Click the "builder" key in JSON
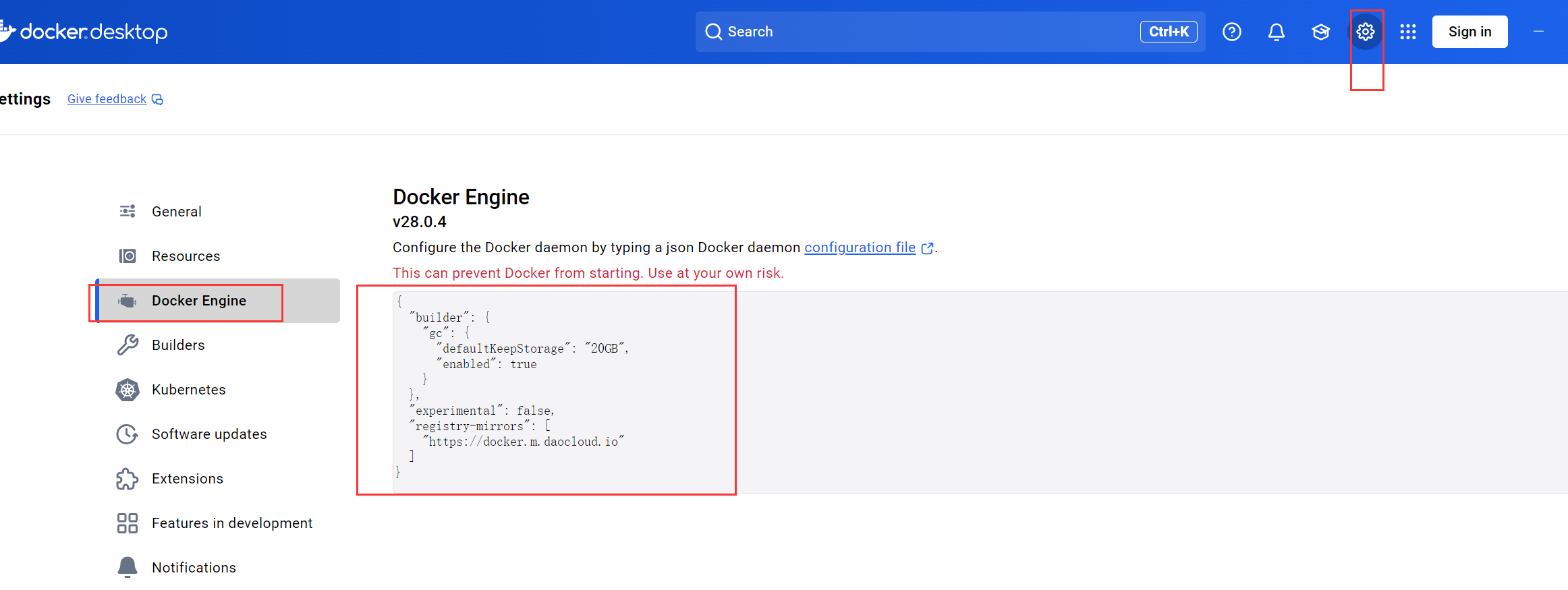 pyautogui.click(x=439, y=318)
